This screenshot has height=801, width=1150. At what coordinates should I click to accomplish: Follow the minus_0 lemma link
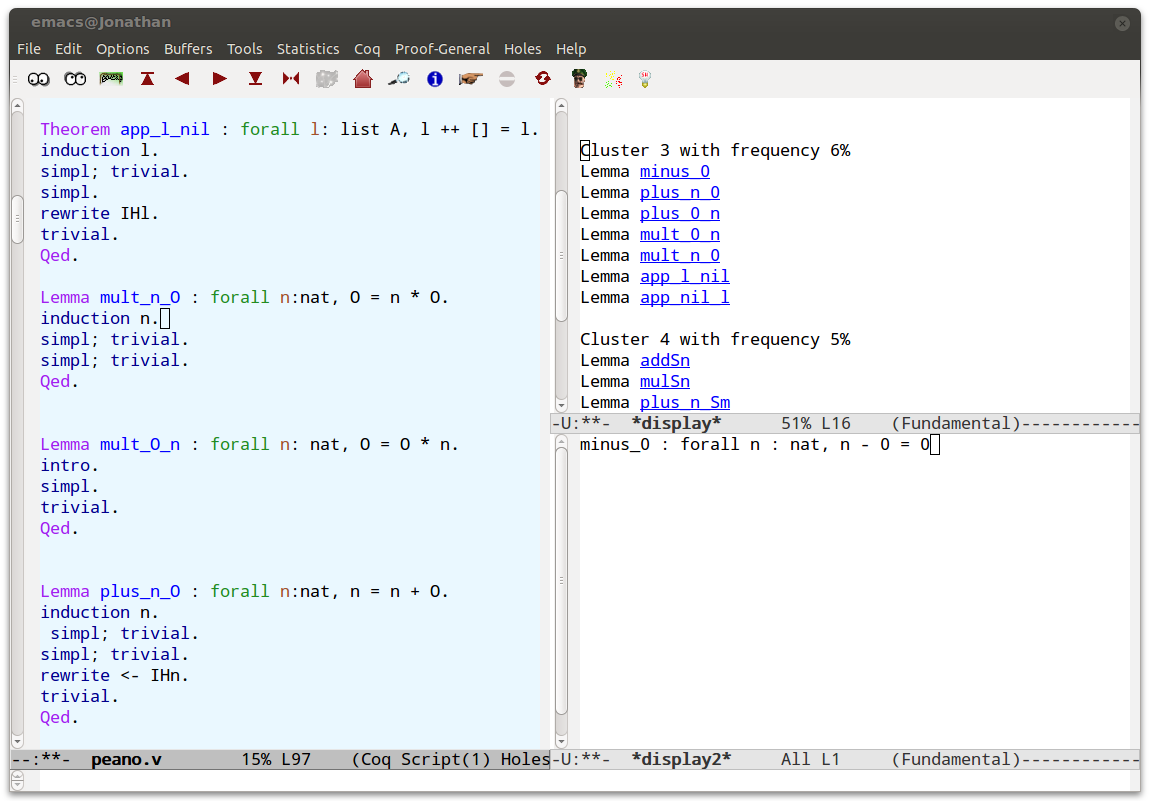point(675,172)
